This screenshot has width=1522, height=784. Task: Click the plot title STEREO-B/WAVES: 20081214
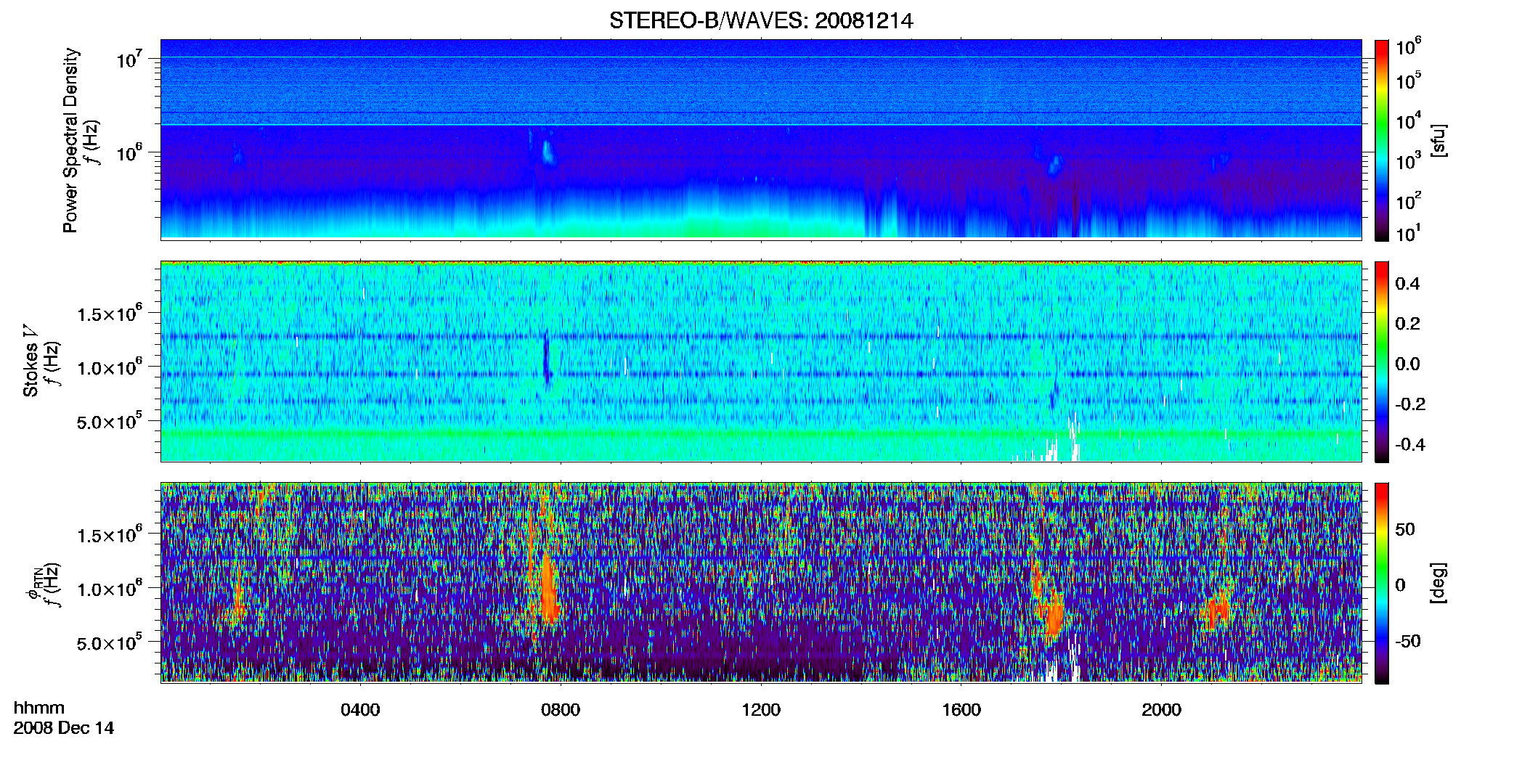(x=761, y=20)
